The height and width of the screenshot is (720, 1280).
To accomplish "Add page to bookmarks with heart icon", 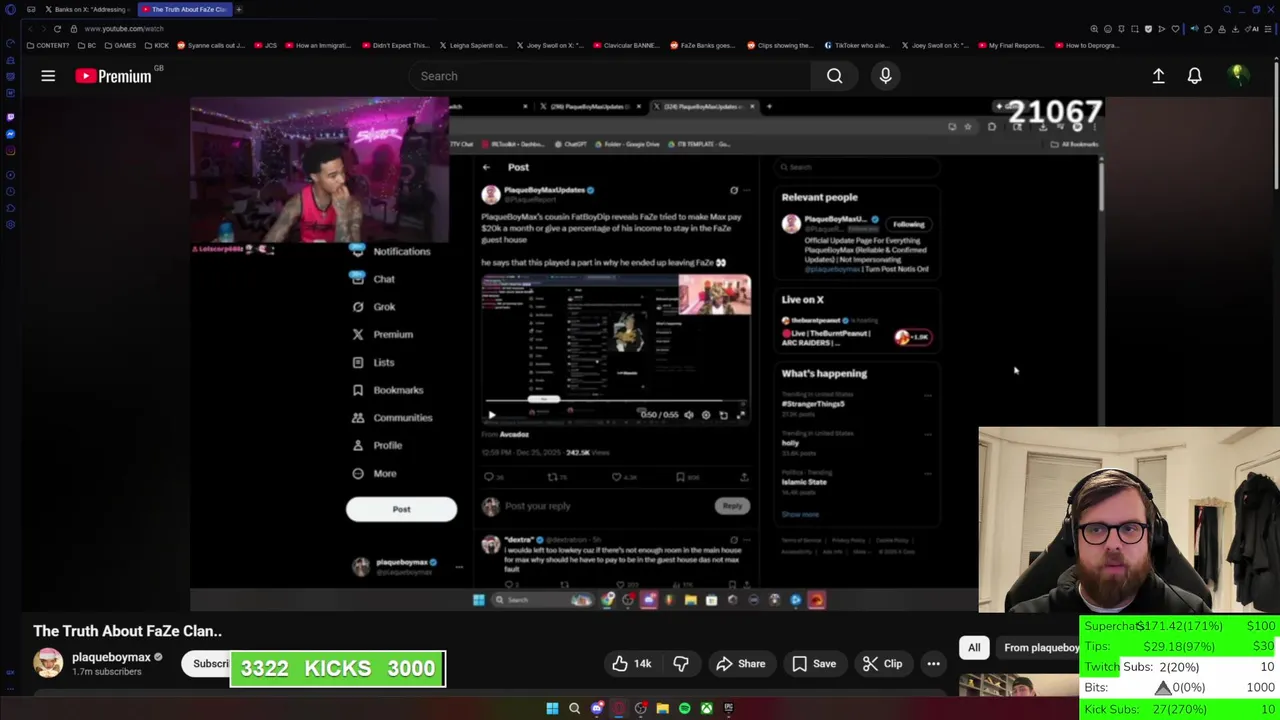I will [x=1175, y=29].
